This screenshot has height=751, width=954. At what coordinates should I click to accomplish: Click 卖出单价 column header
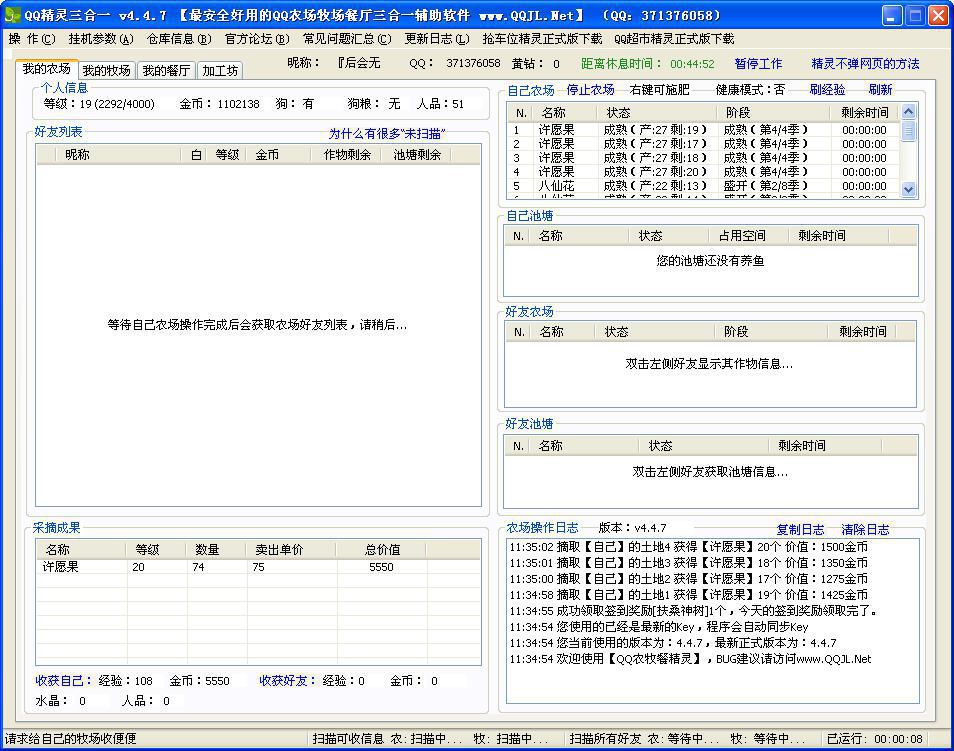click(x=292, y=550)
